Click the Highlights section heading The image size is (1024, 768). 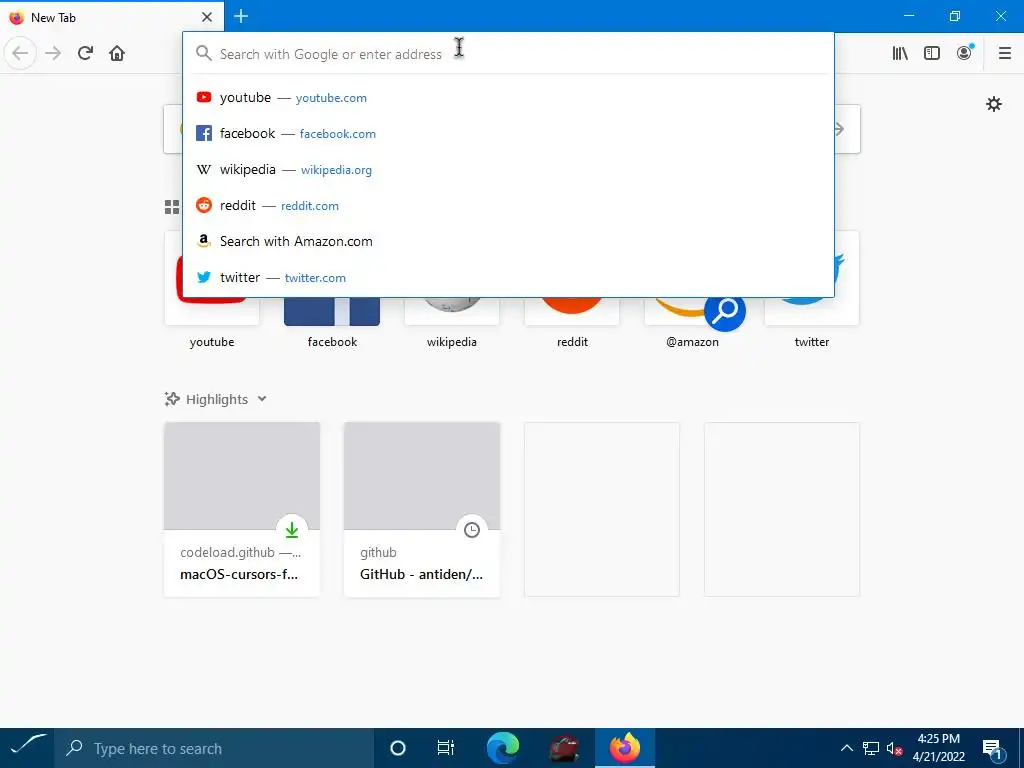pos(217,399)
